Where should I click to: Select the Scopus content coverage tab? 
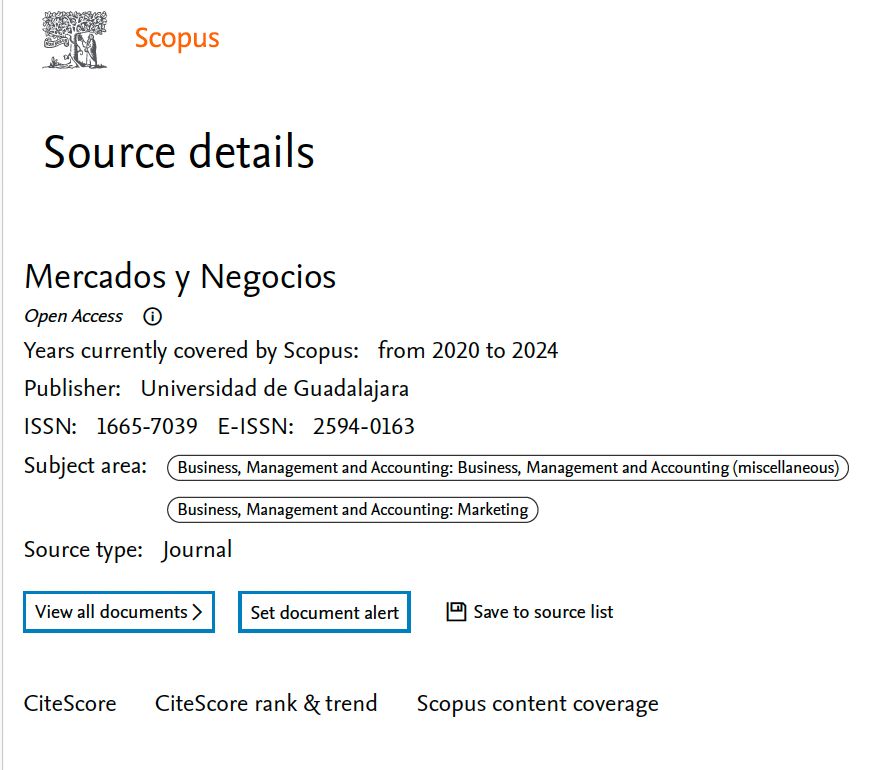[x=537, y=704]
